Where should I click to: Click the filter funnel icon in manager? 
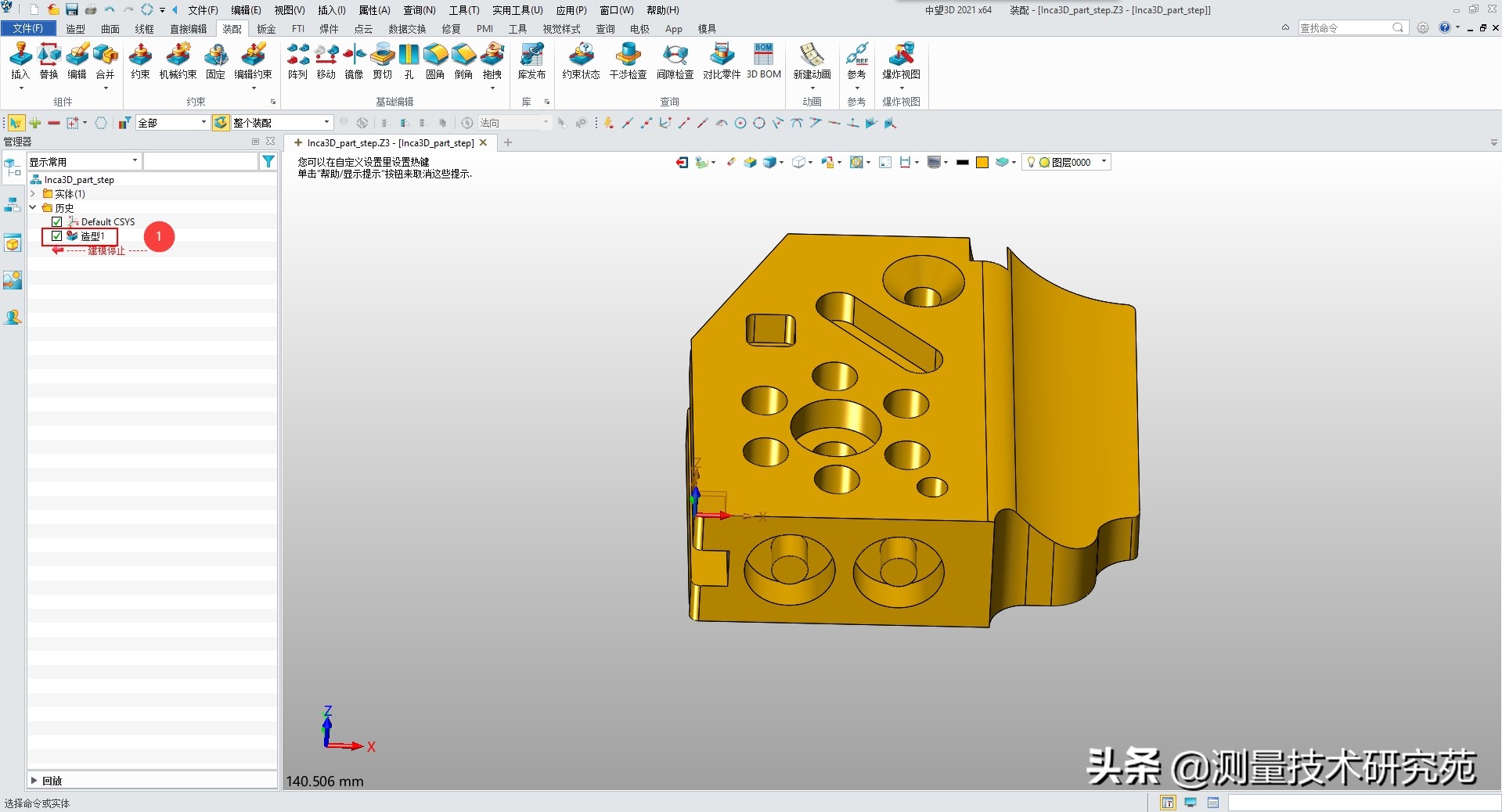pyautogui.click(x=268, y=161)
